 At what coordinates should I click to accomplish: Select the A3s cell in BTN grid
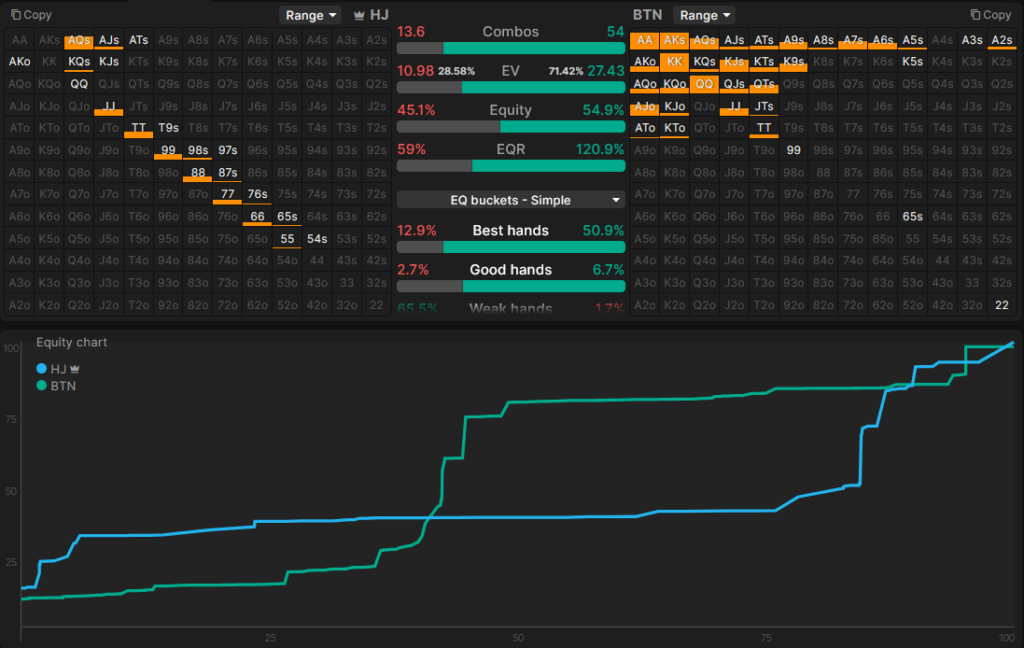click(972, 40)
